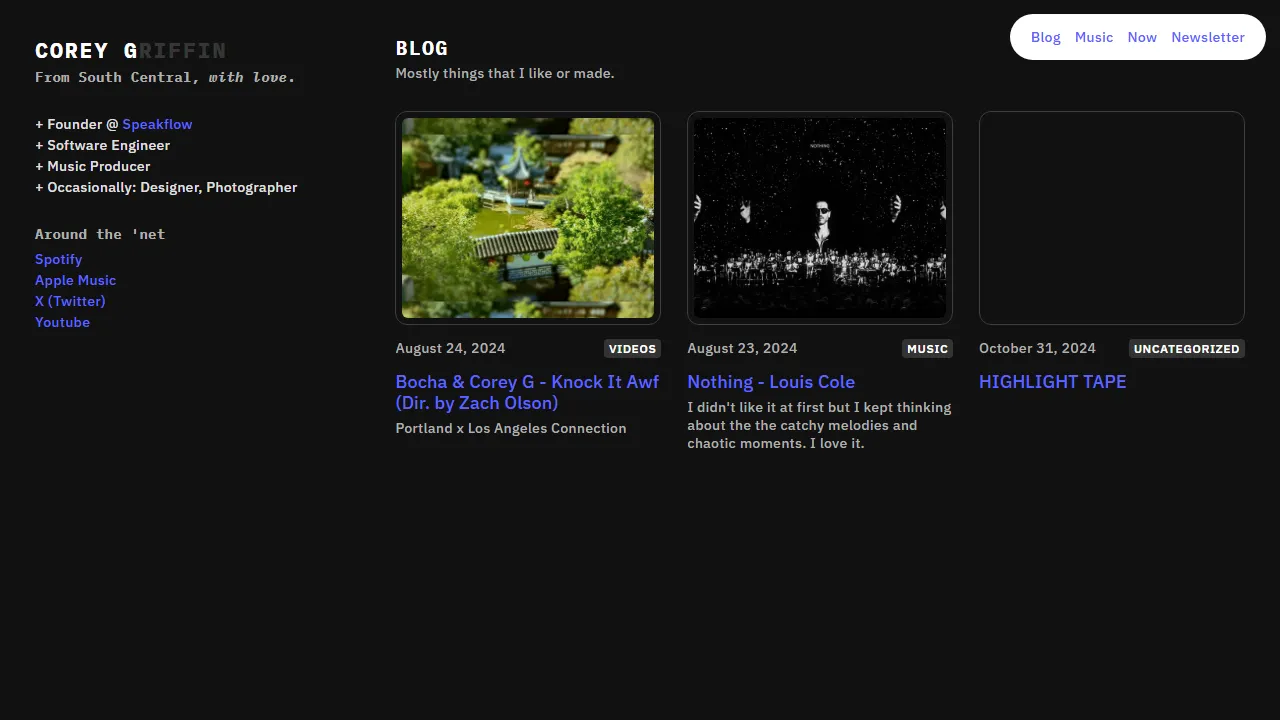The width and height of the screenshot is (1280, 720).
Task: Visit the Speakflow founder link
Action: point(157,124)
